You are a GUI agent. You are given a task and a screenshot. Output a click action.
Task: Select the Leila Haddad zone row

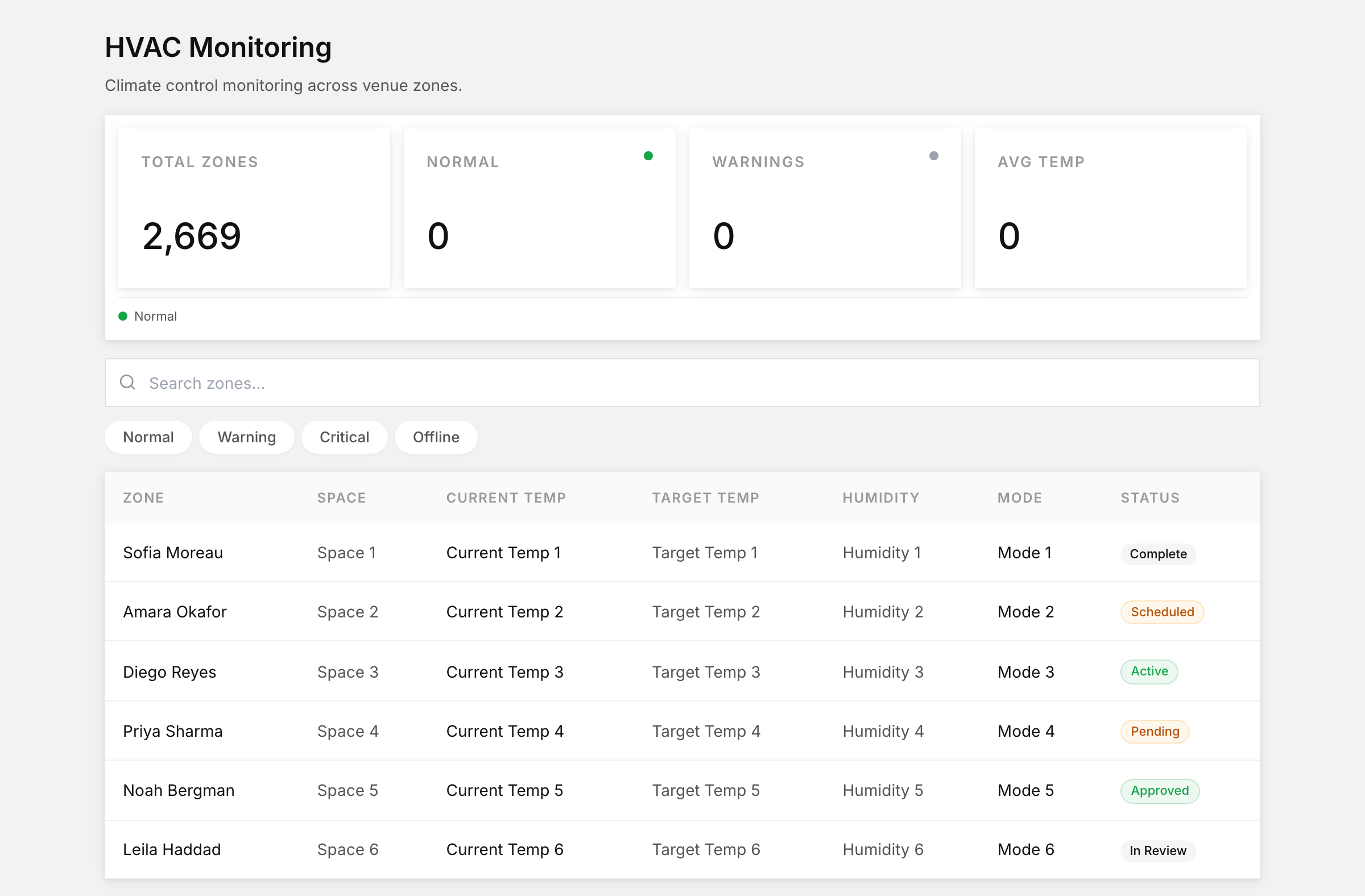(682, 849)
